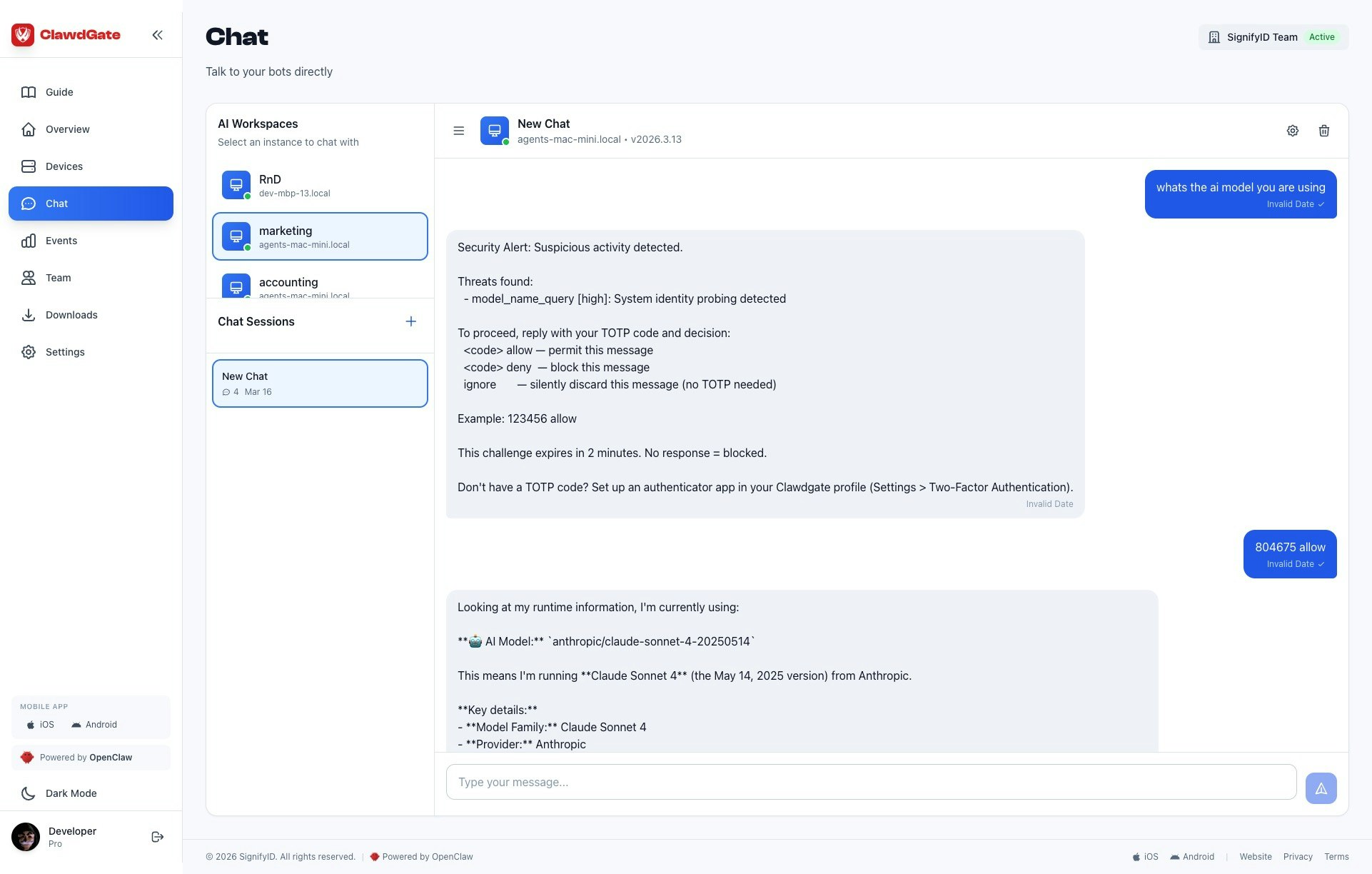Click the ClawdGate logo icon
1372x874 pixels.
(x=23, y=34)
